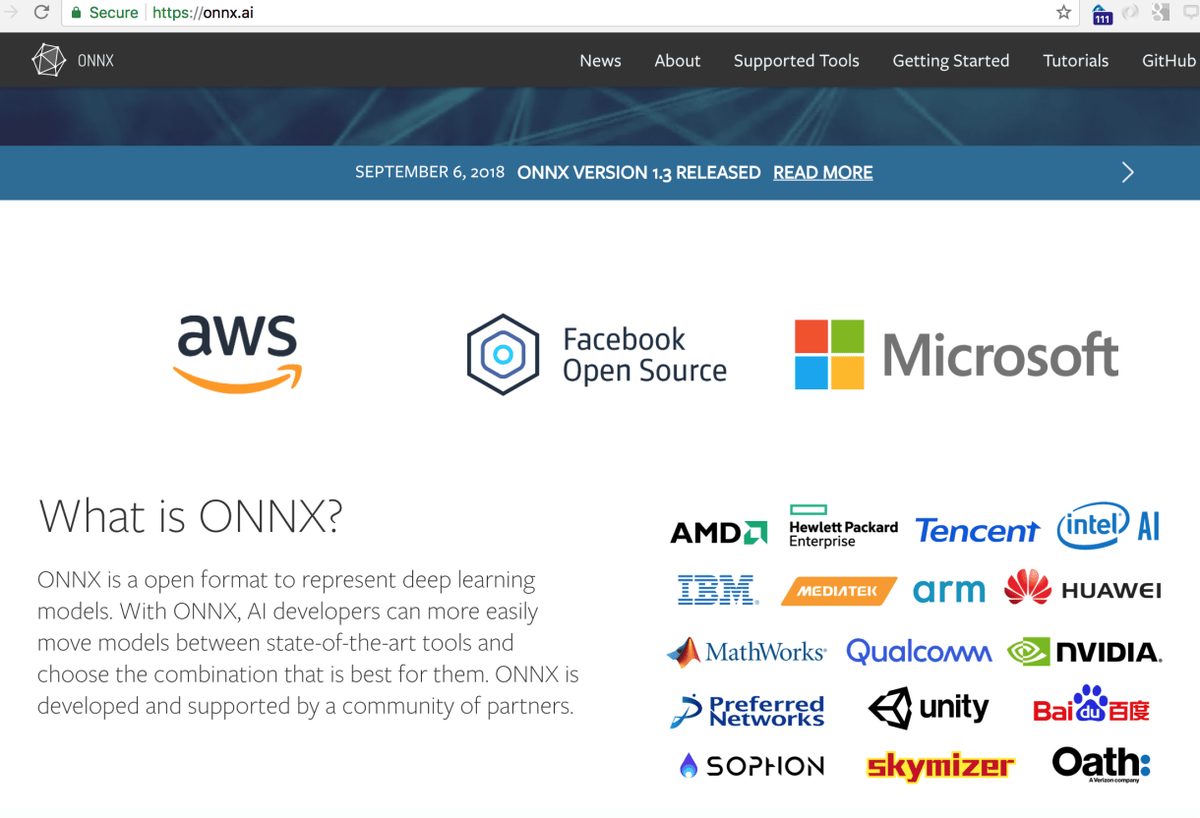Click the READ MORE link
The width and height of the screenshot is (1200, 818).
pyautogui.click(x=822, y=172)
